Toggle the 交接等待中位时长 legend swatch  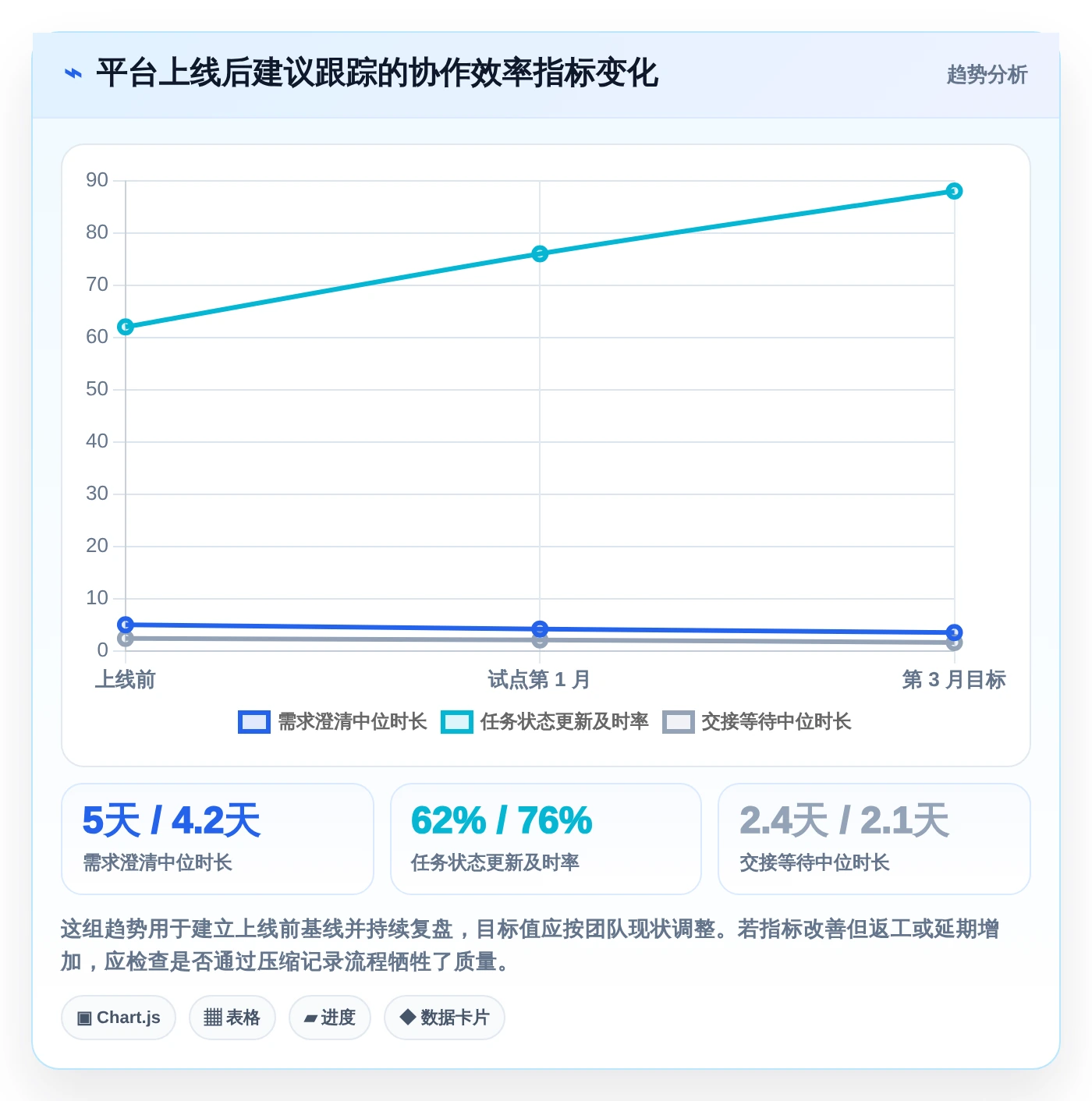click(x=679, y=722)
